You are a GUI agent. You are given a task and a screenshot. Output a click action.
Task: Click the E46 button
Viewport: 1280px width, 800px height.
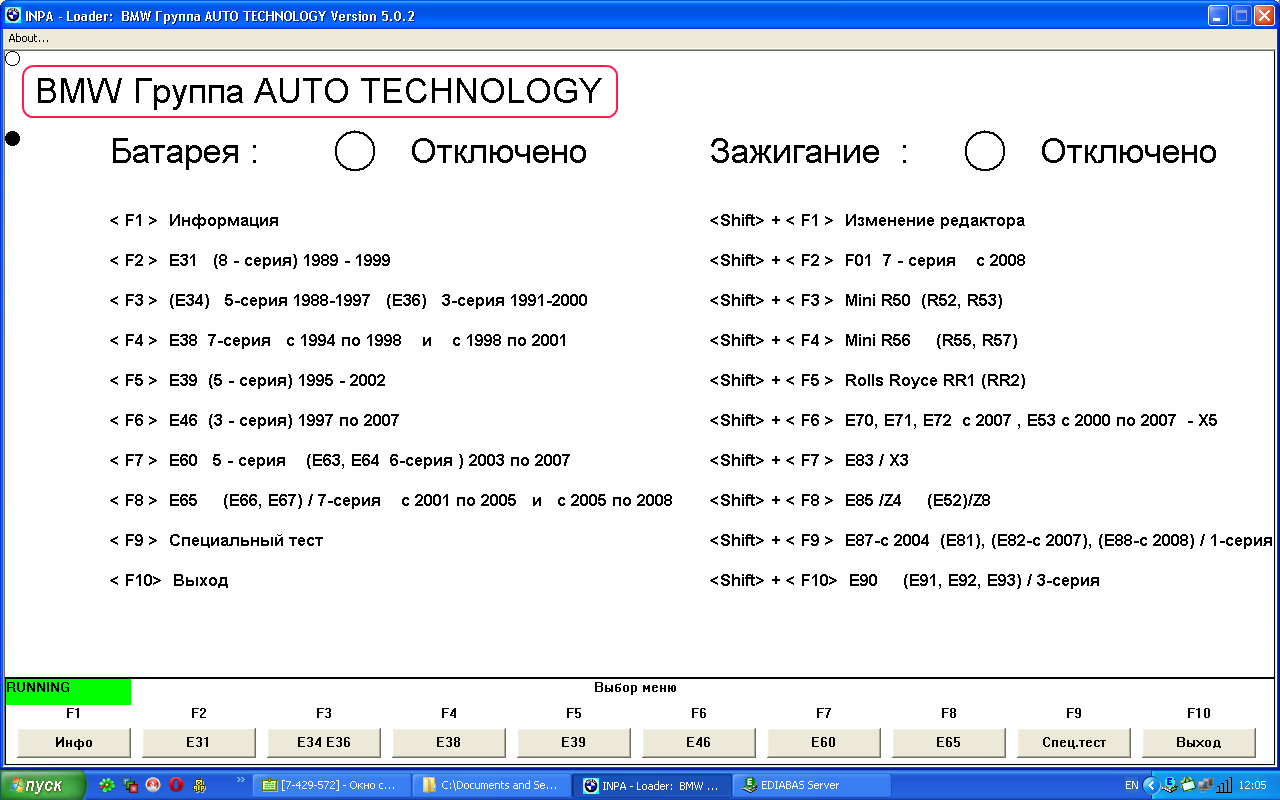tap(699, 742)
